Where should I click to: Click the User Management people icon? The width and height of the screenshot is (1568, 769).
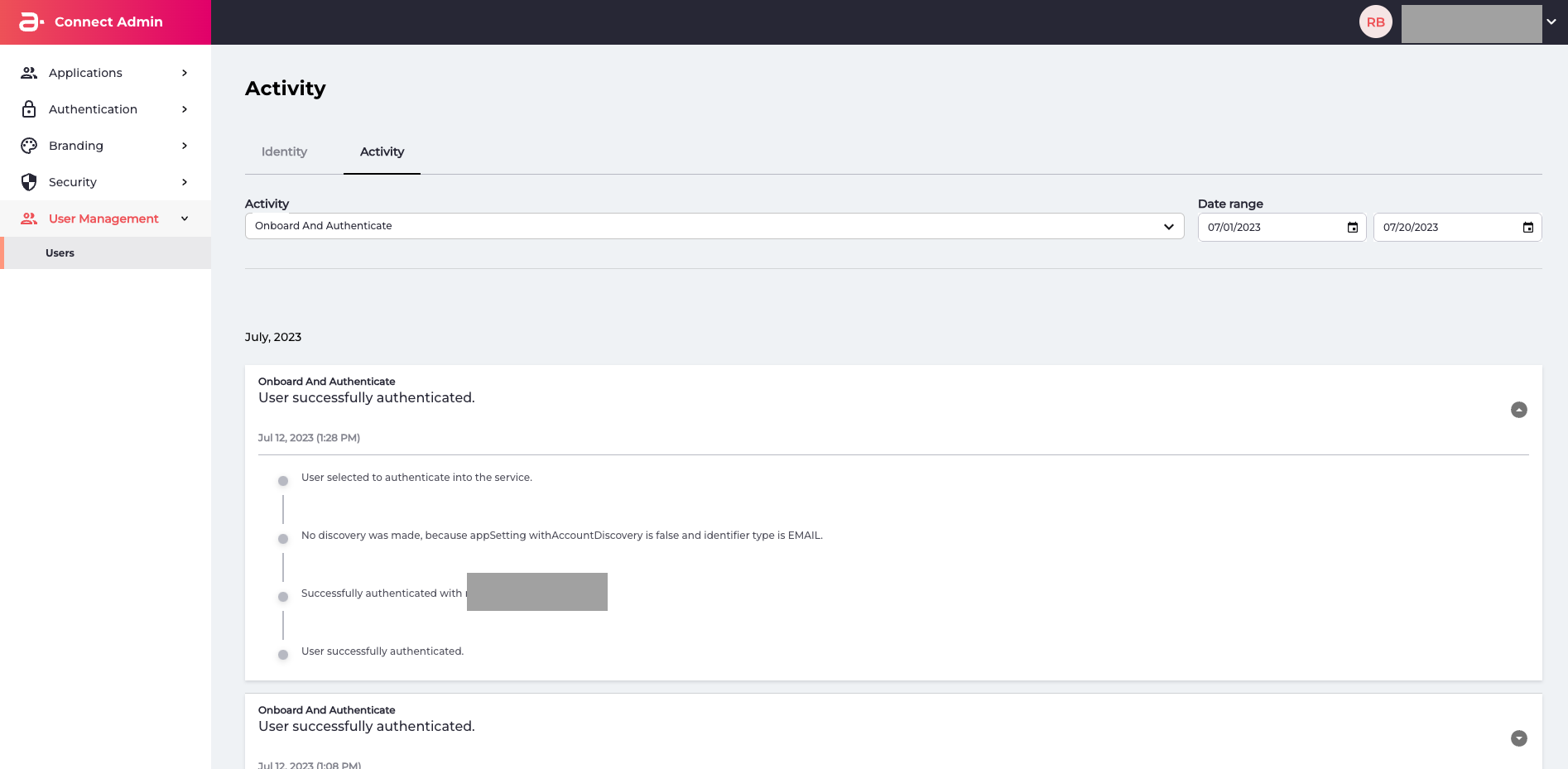(29, 219)
